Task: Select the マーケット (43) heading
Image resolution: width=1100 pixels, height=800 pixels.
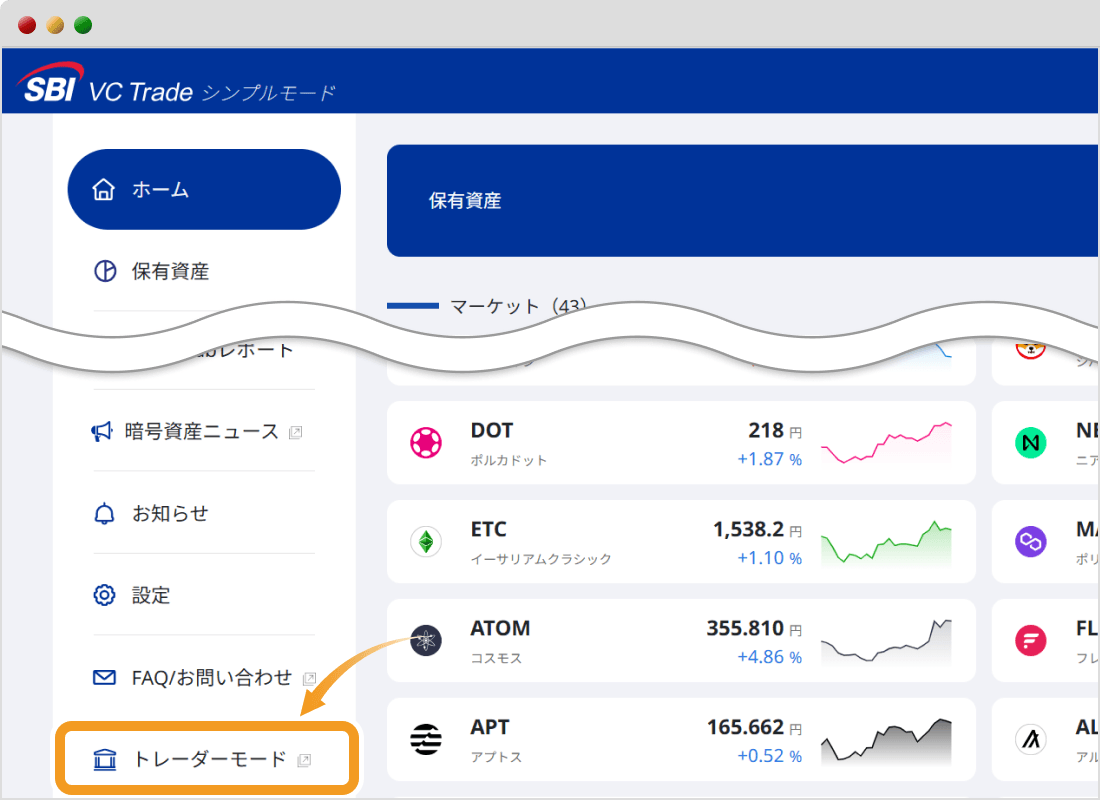Action: coord(518,306)
